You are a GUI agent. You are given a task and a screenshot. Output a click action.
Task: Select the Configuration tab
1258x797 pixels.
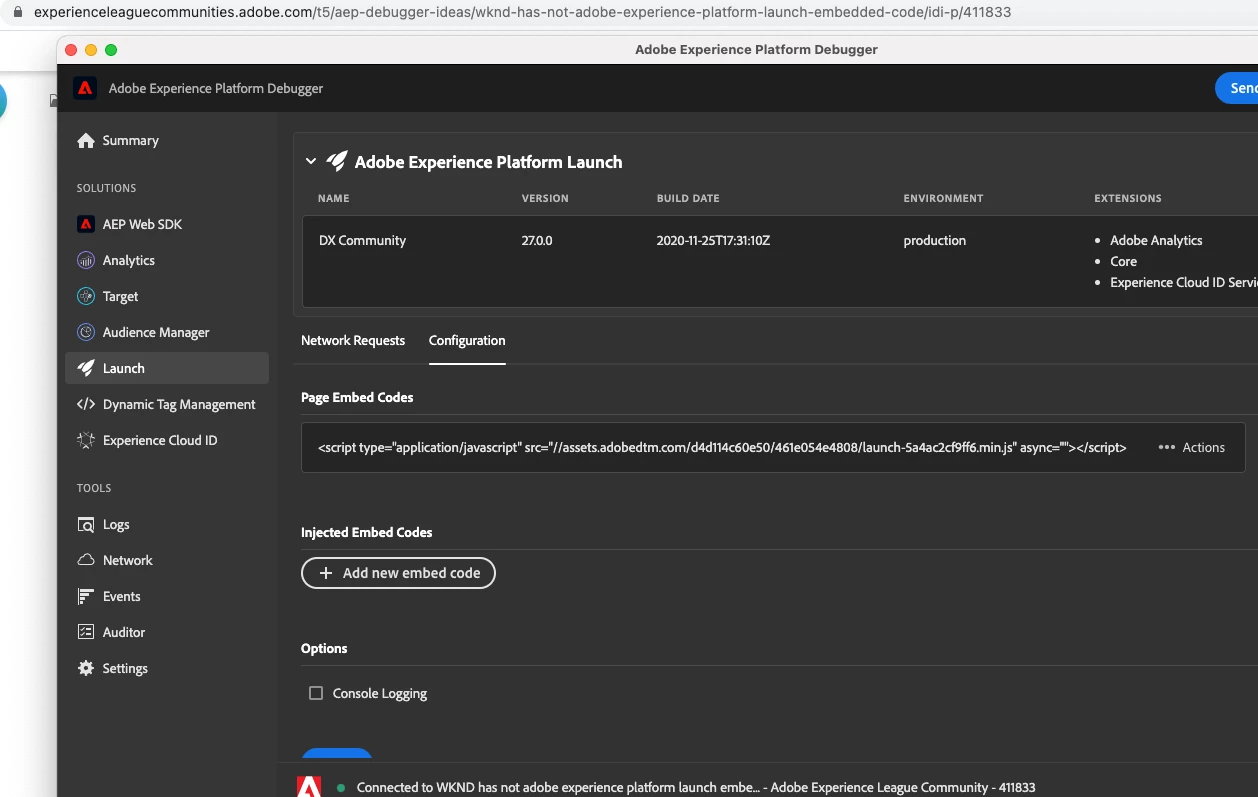pos(467,341)
